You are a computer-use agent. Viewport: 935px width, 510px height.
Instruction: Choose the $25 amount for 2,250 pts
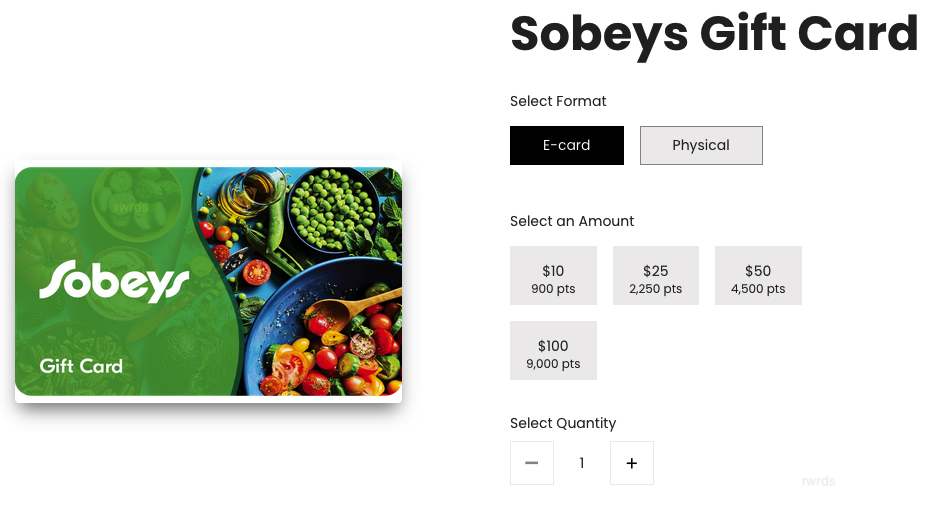point(655,276)
